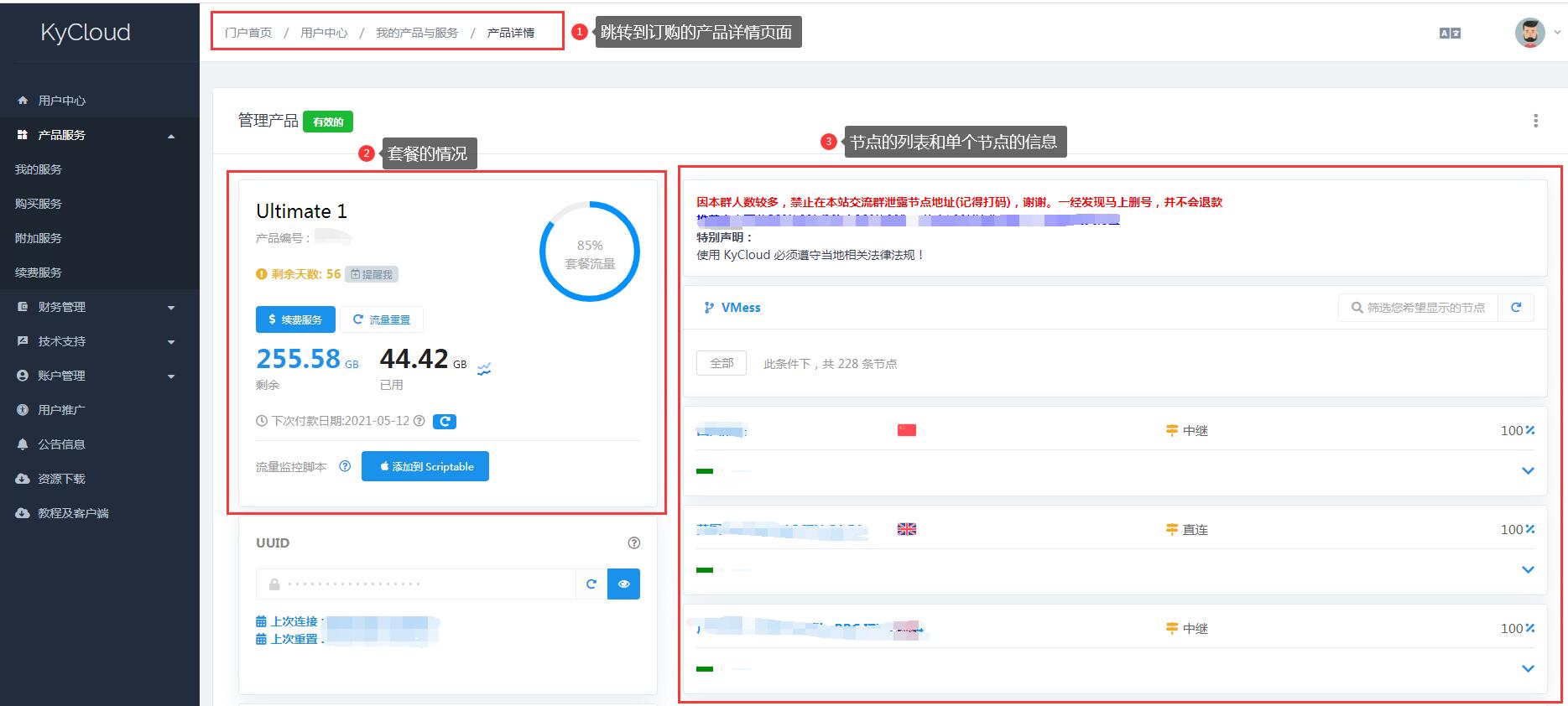Image resolution: width=1568 pixels, height=706 pixels.
Task: Expand 财务管理 sidebar menu
Action: (x=99, y=307)
